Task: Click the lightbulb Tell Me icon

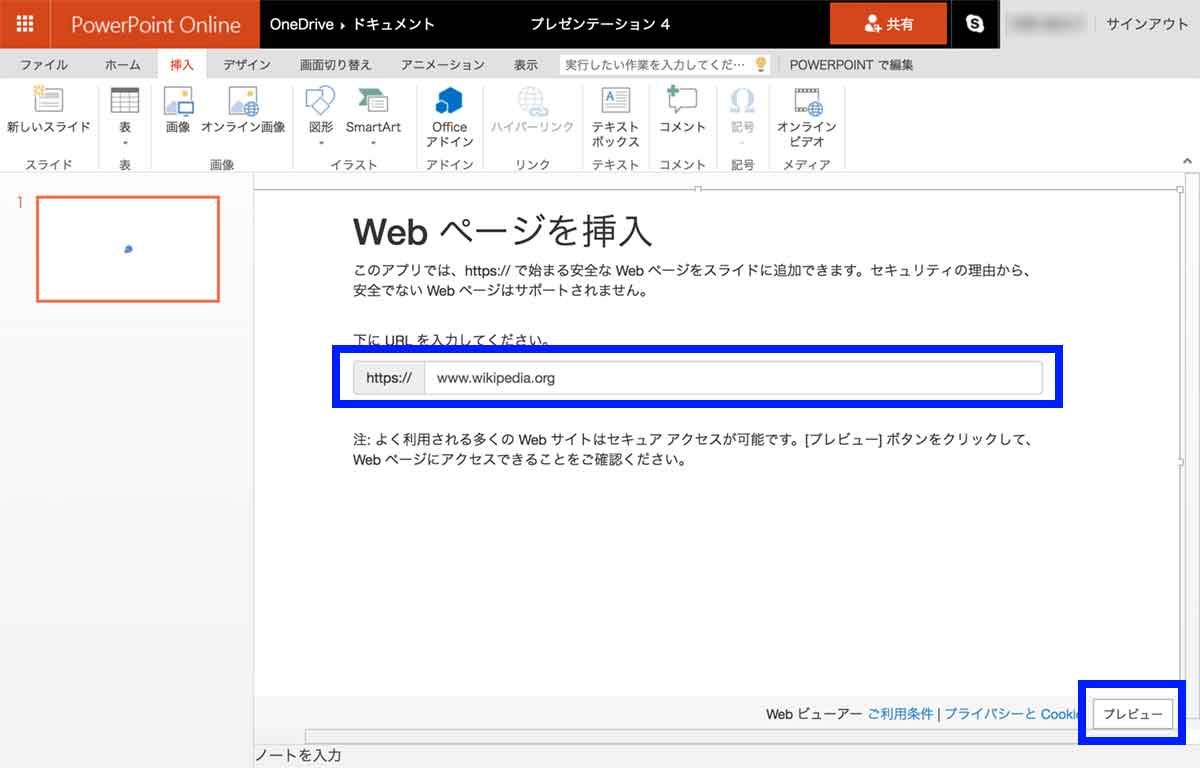Action: 761,64
